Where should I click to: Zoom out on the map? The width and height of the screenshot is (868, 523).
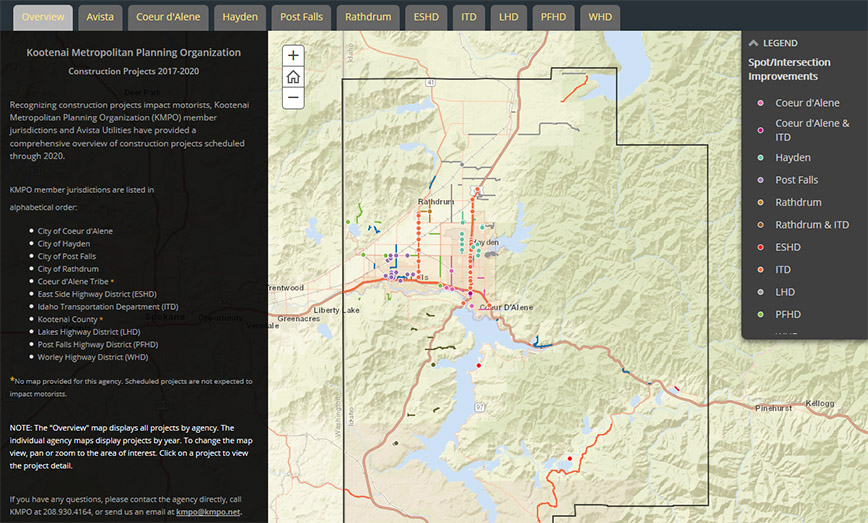293,99
